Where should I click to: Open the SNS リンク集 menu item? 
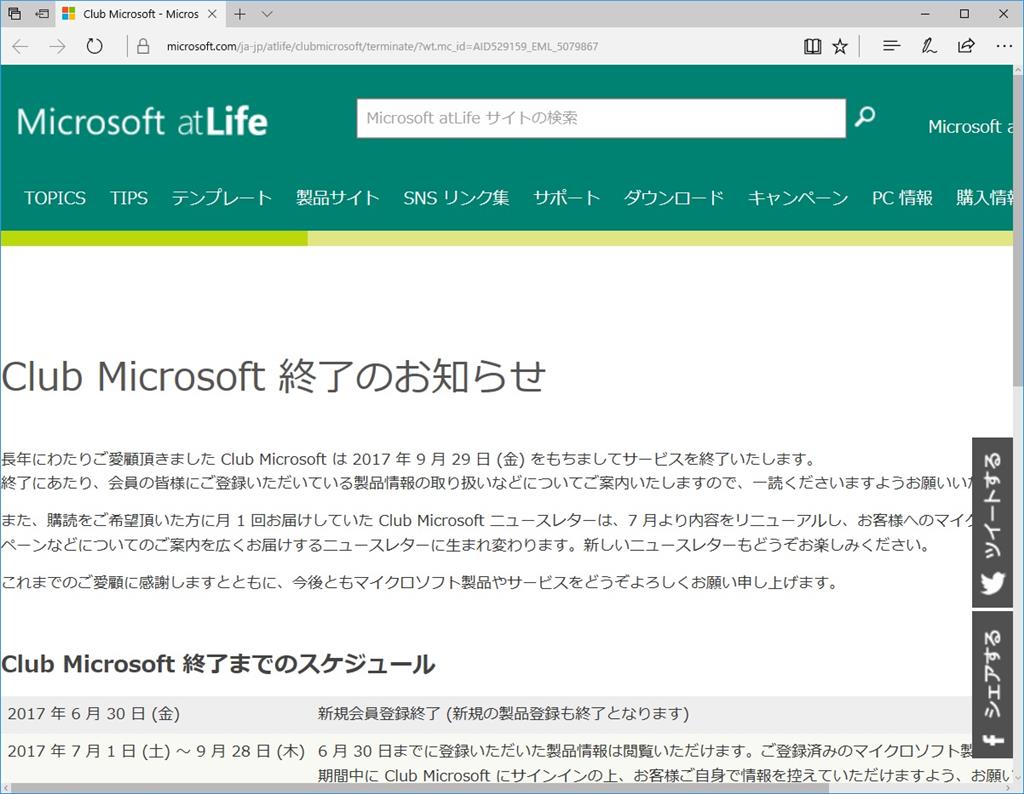456,198
